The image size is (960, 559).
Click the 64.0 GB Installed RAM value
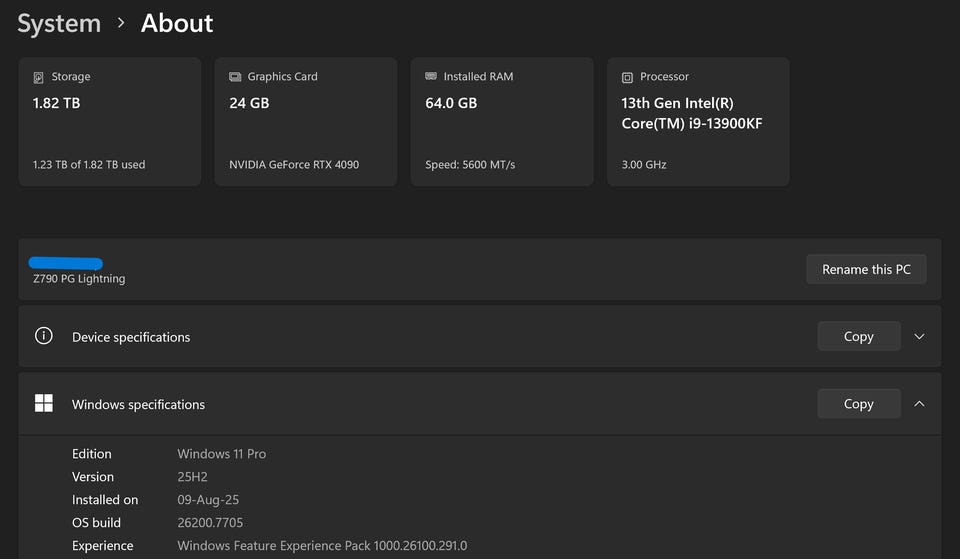(x=451, y=103)
